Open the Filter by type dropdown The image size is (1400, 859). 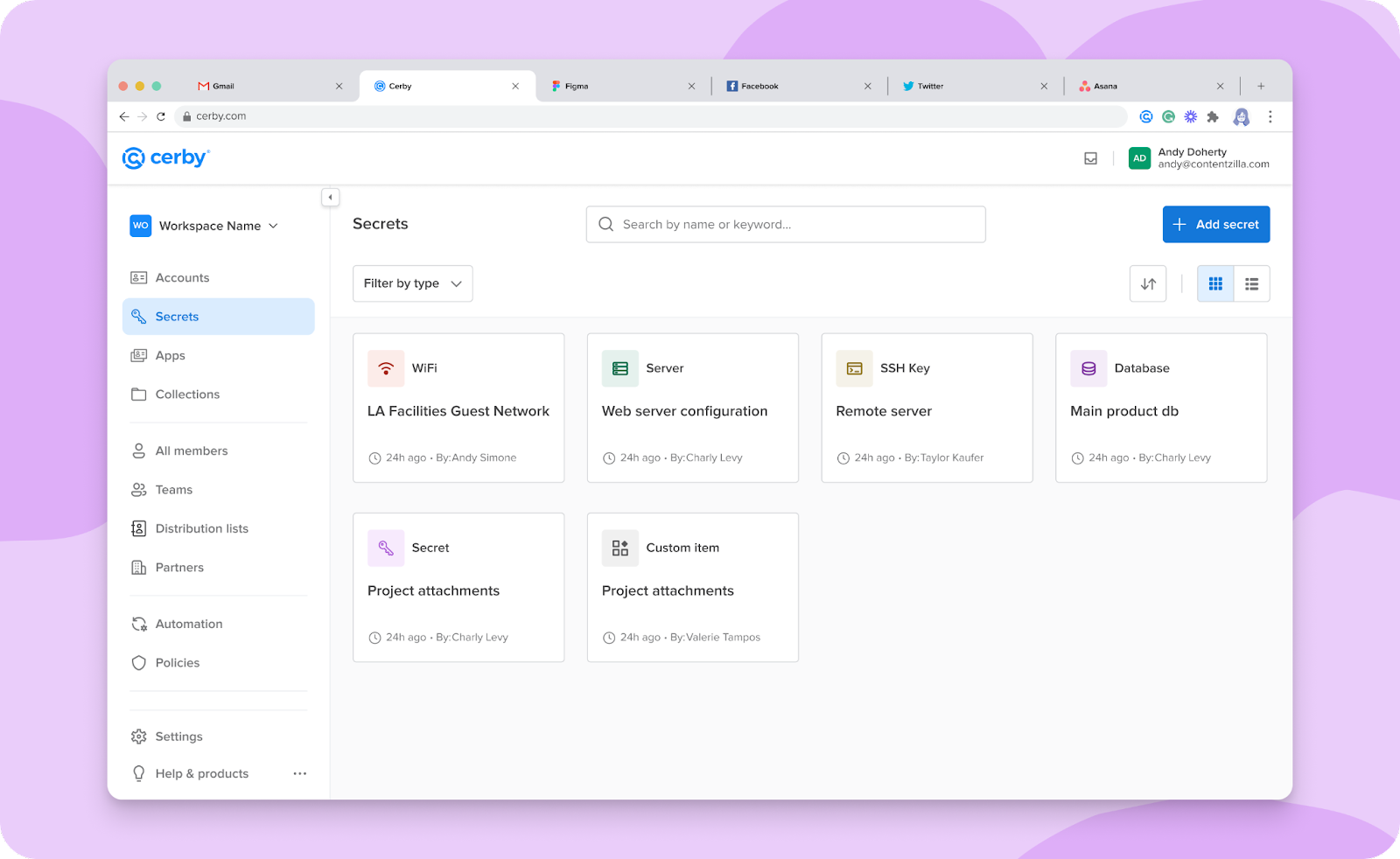[412, 283]
